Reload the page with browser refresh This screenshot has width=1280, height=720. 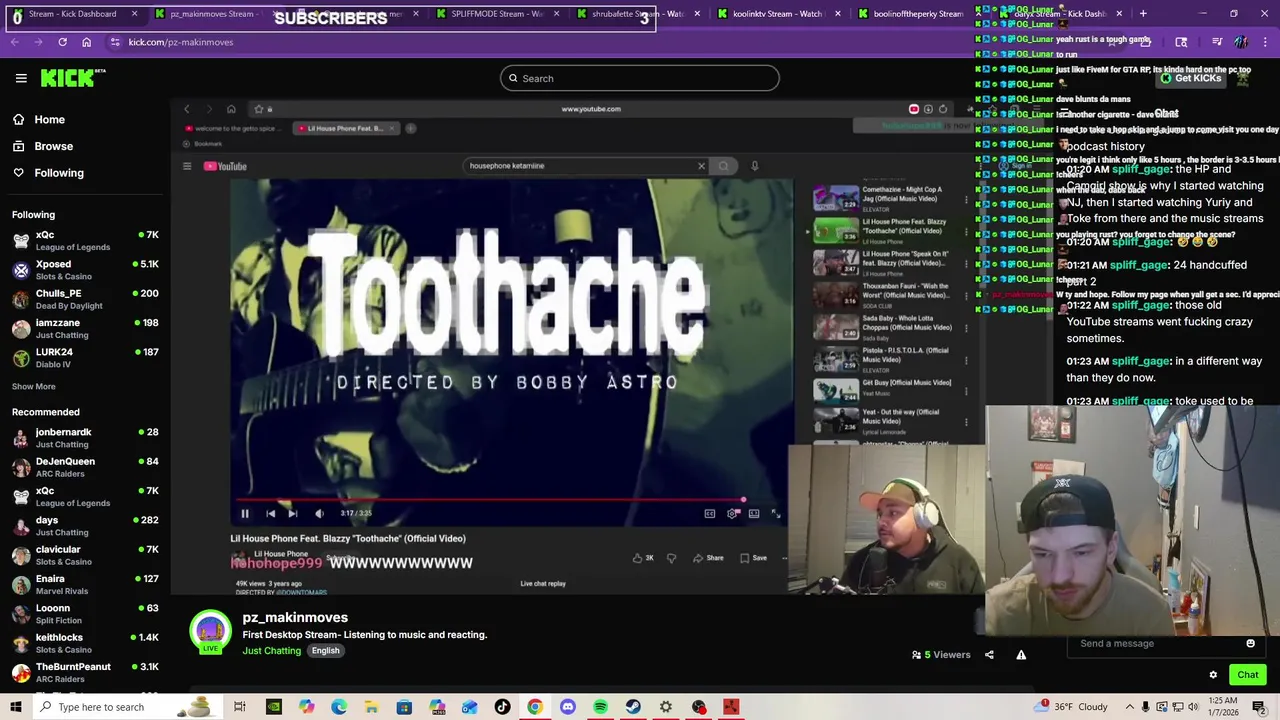(x=62, y=42)
